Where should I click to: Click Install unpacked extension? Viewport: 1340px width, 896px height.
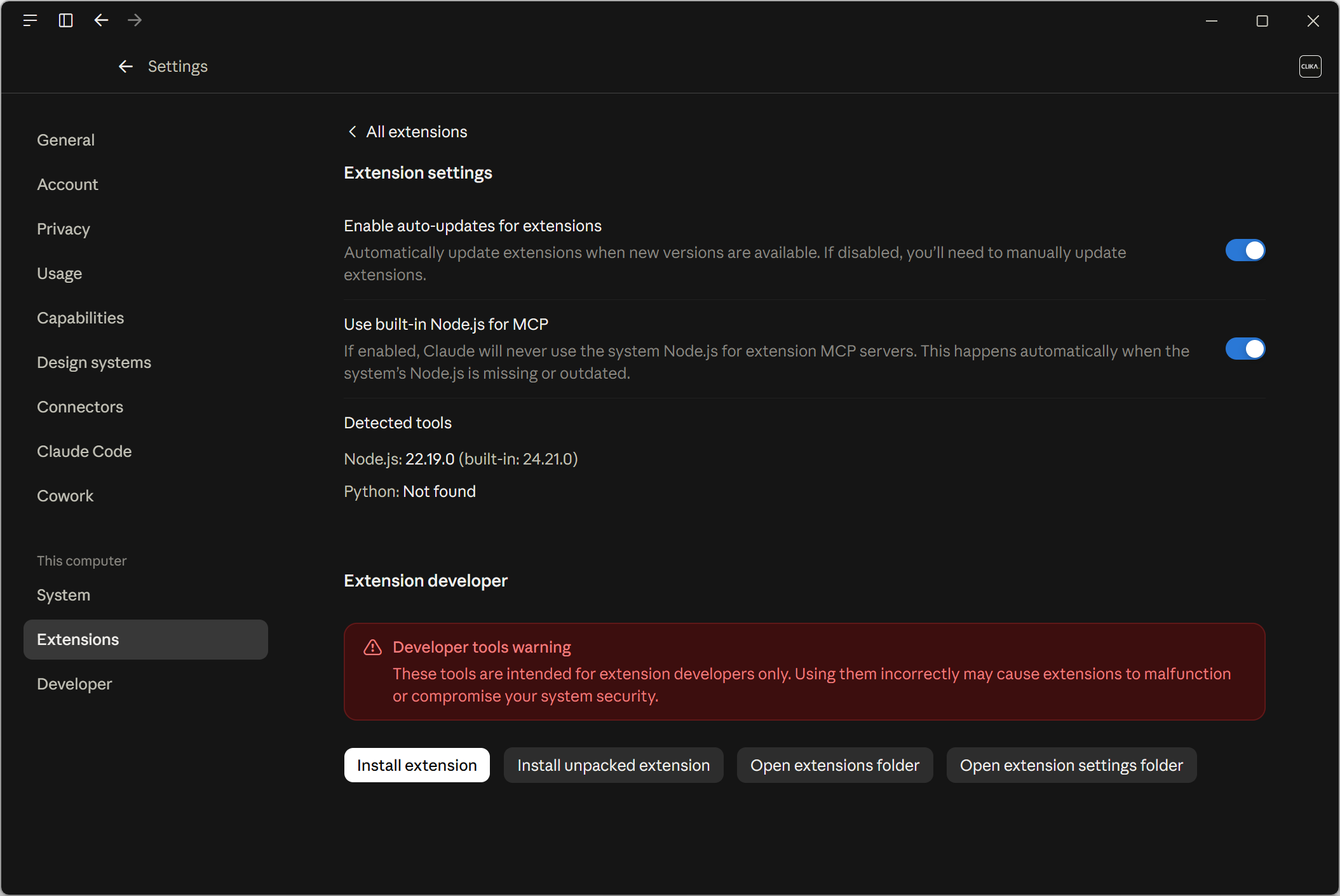pos(613,765)
